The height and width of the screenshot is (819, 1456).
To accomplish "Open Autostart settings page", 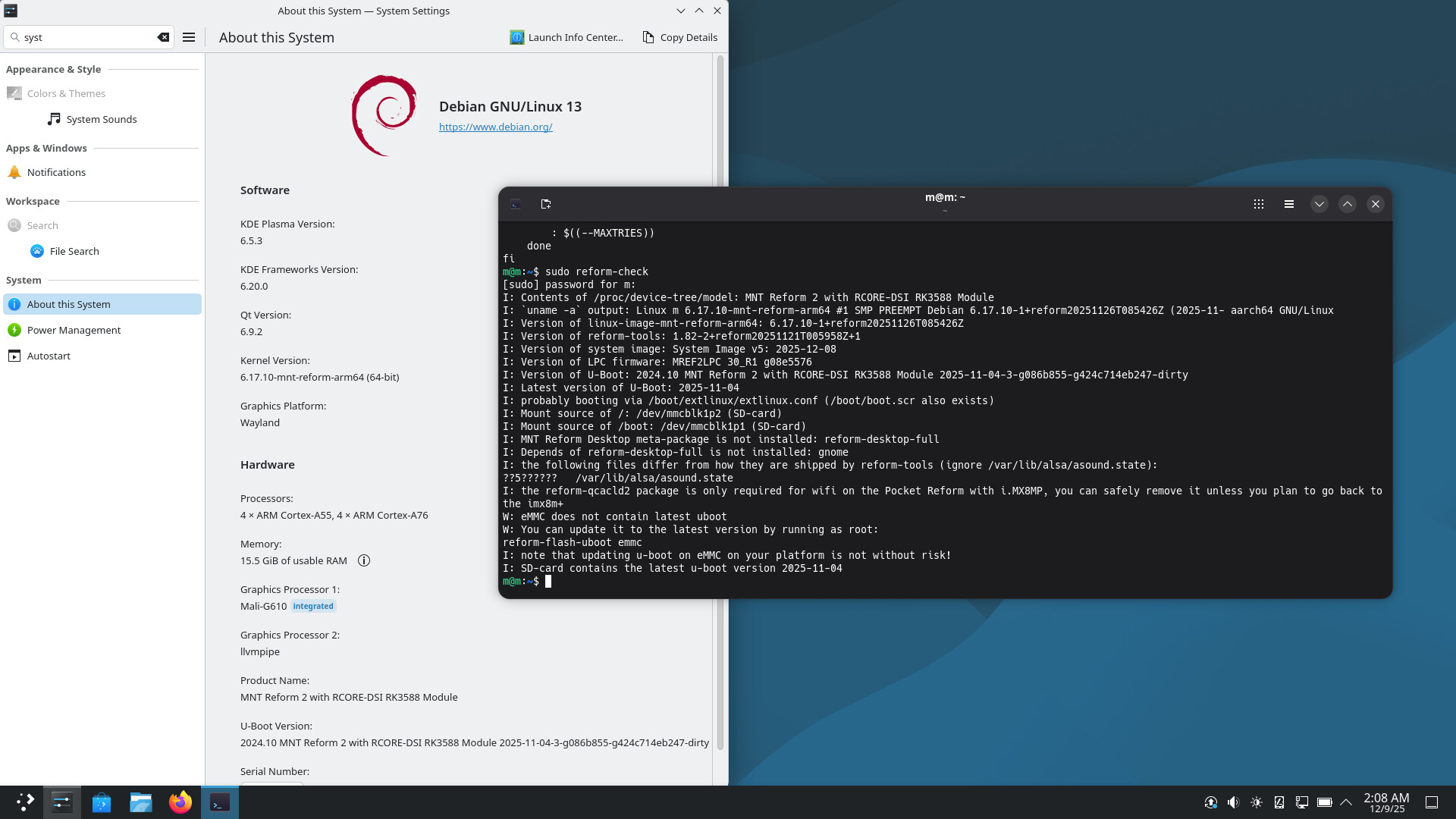I will pos(49,356).
